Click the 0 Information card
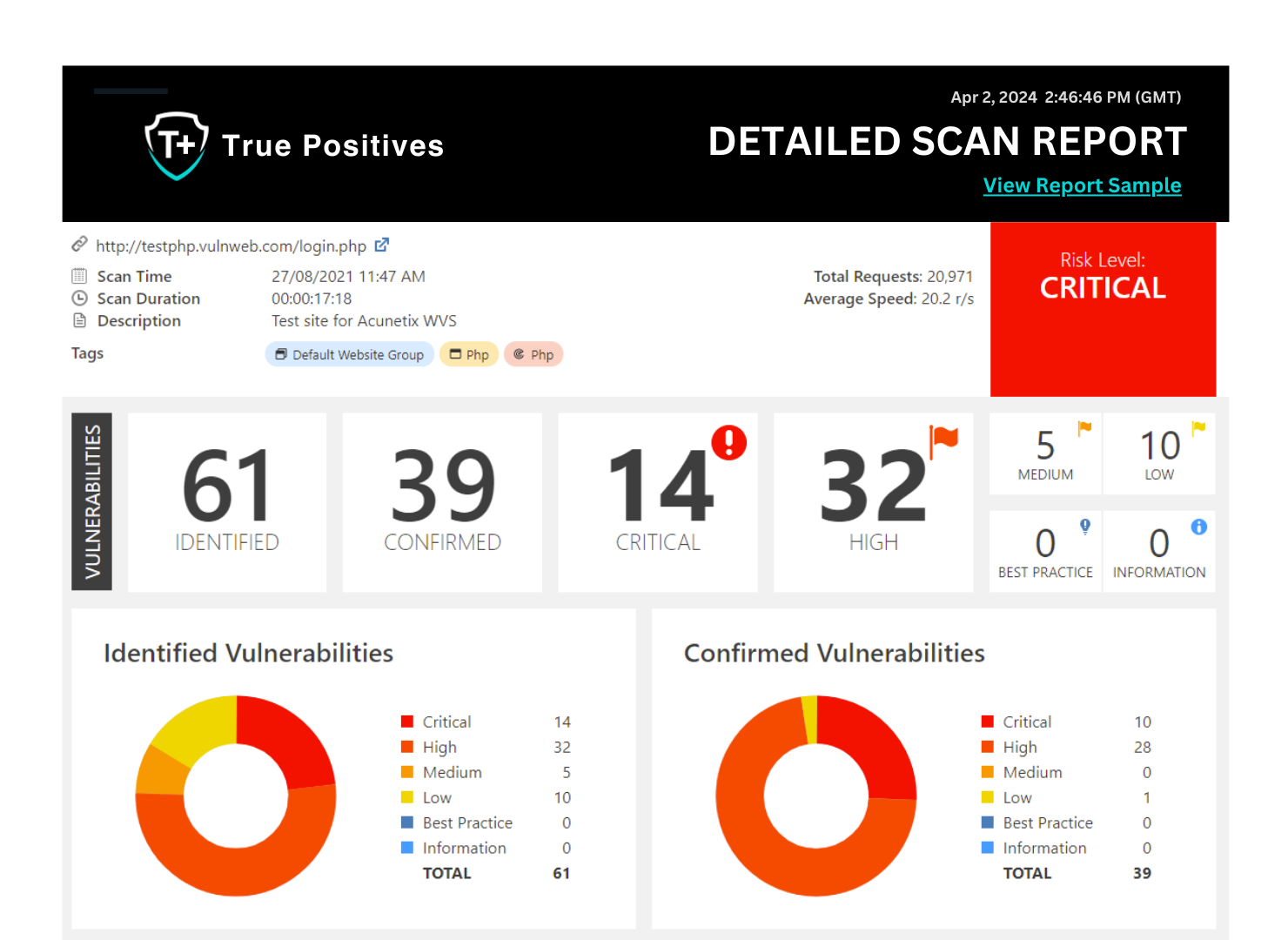Viewport: 1288px width, 940px height. (x=1159, y=552)
